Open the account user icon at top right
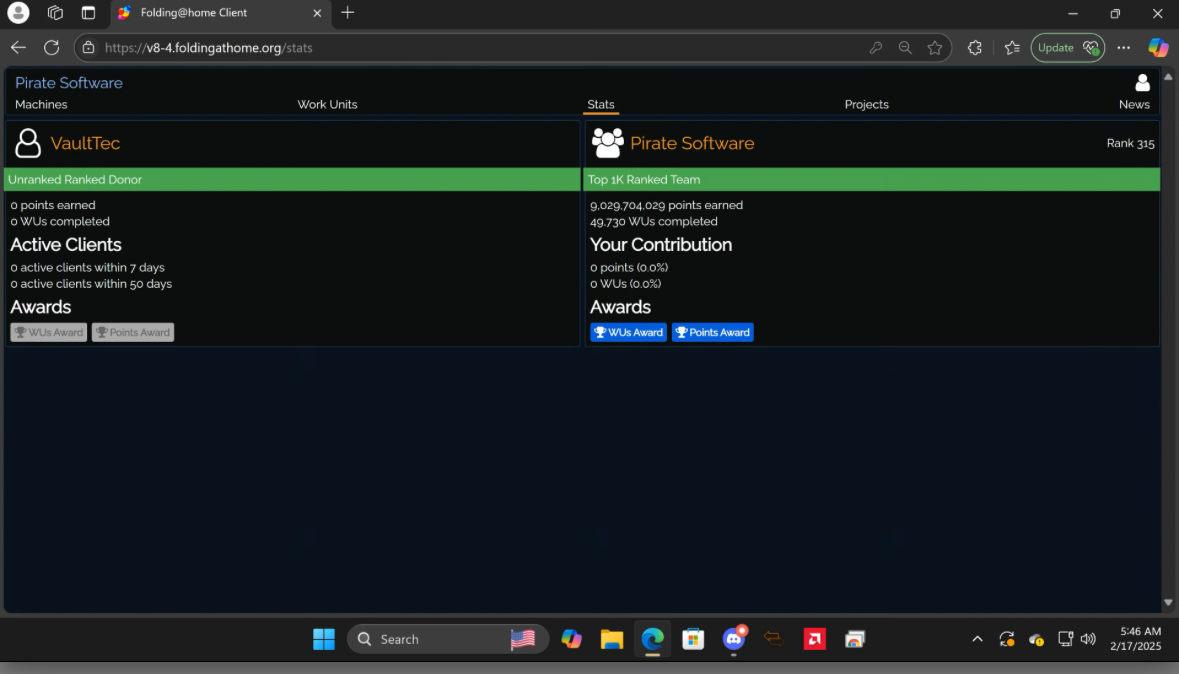 pyautogui.click(x=1142, y=82)
